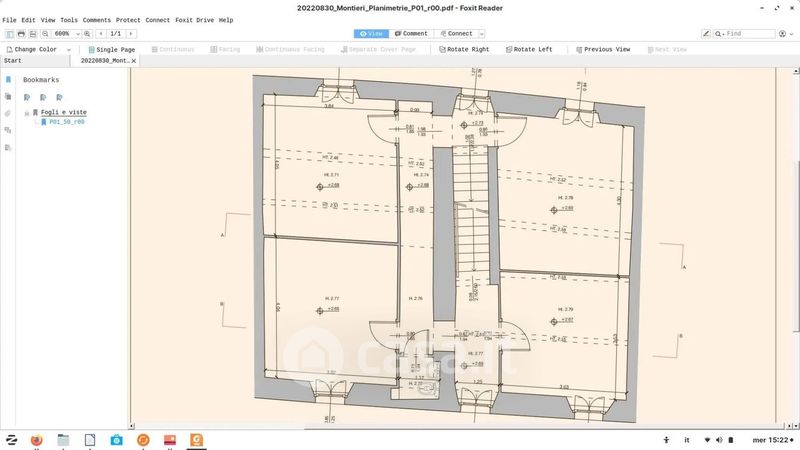Viewport: 800px width, 450px height.
Task: Switch to Comment mode
Action: coord(411,34)
